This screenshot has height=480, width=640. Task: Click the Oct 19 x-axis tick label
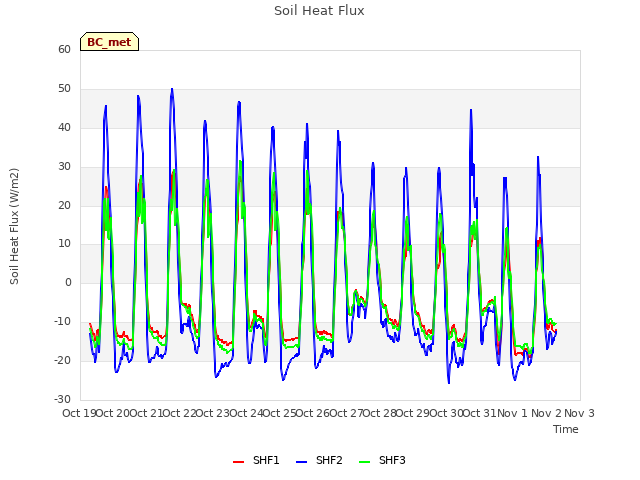79,413
